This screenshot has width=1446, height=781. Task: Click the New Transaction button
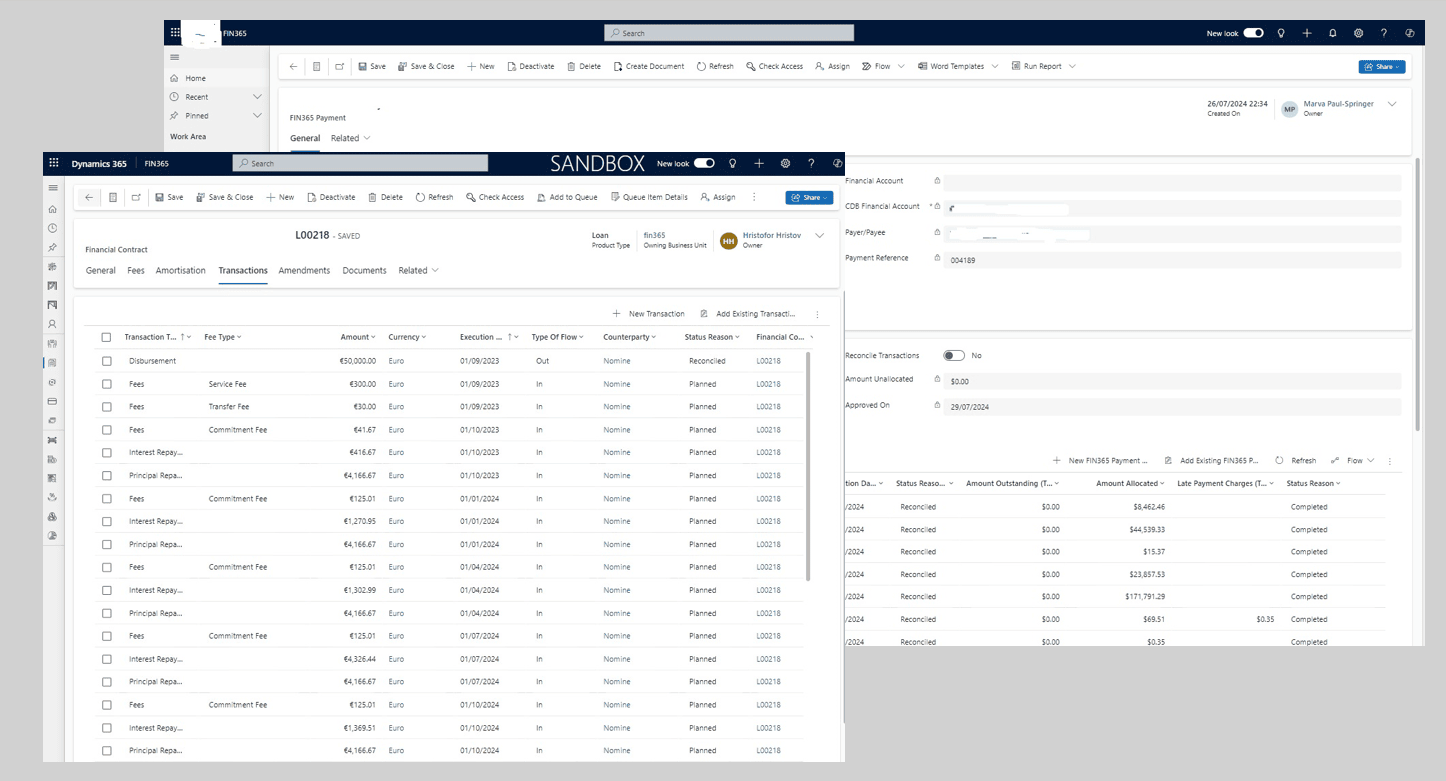pyautogui.click(x=649, y=314)
